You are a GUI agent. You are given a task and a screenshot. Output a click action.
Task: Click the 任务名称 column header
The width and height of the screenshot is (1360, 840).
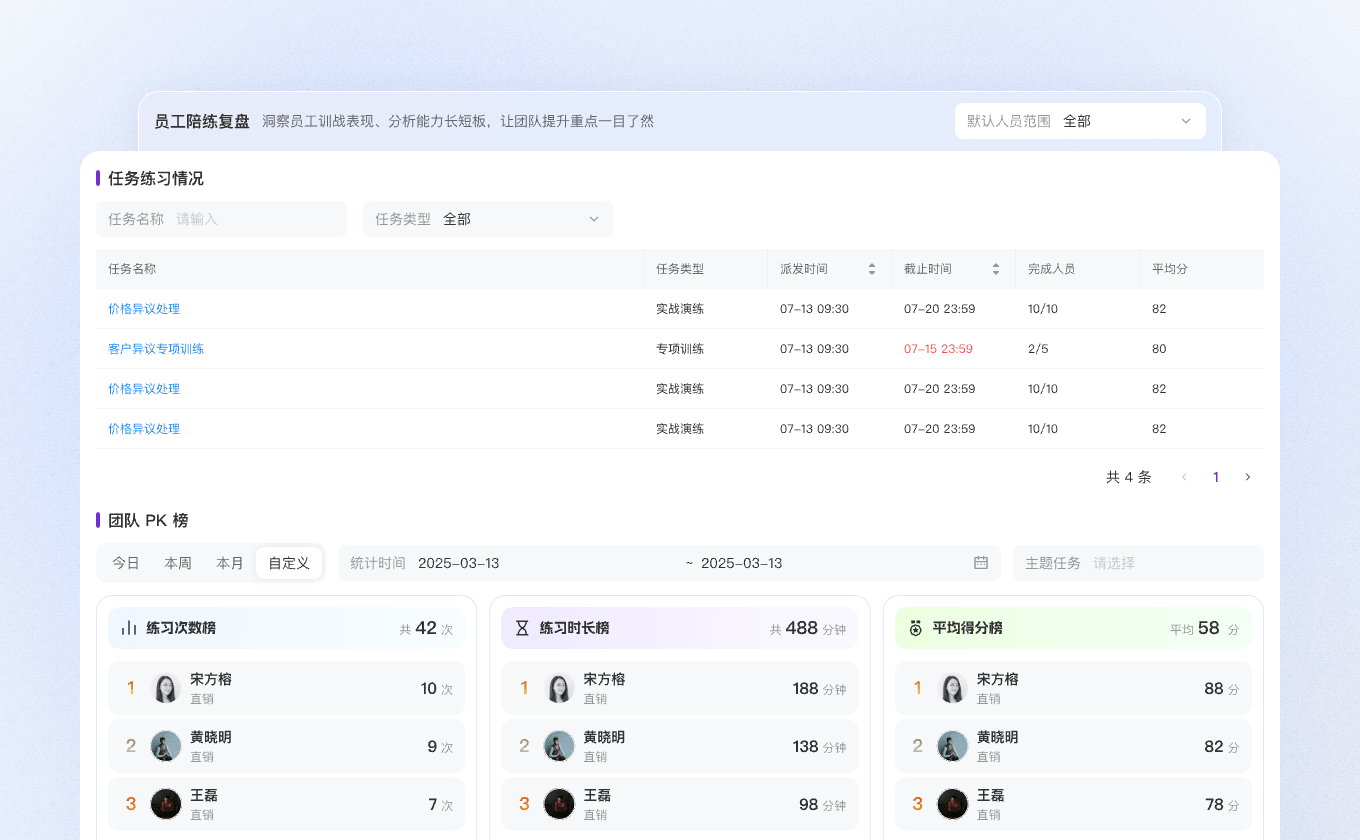point(132,269)
